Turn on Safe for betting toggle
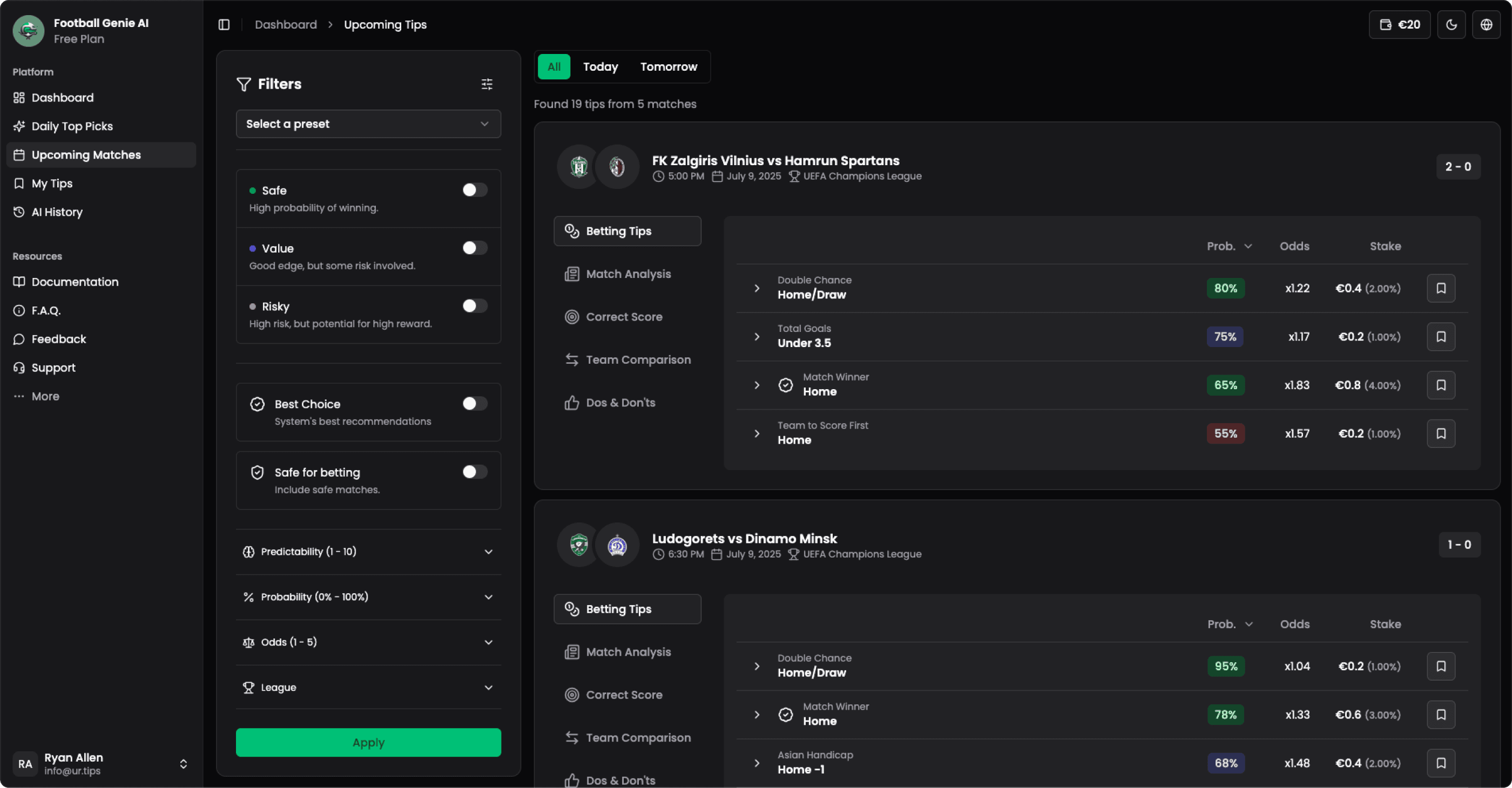This screenshot has height=788, width=1512. pos(474,472)
